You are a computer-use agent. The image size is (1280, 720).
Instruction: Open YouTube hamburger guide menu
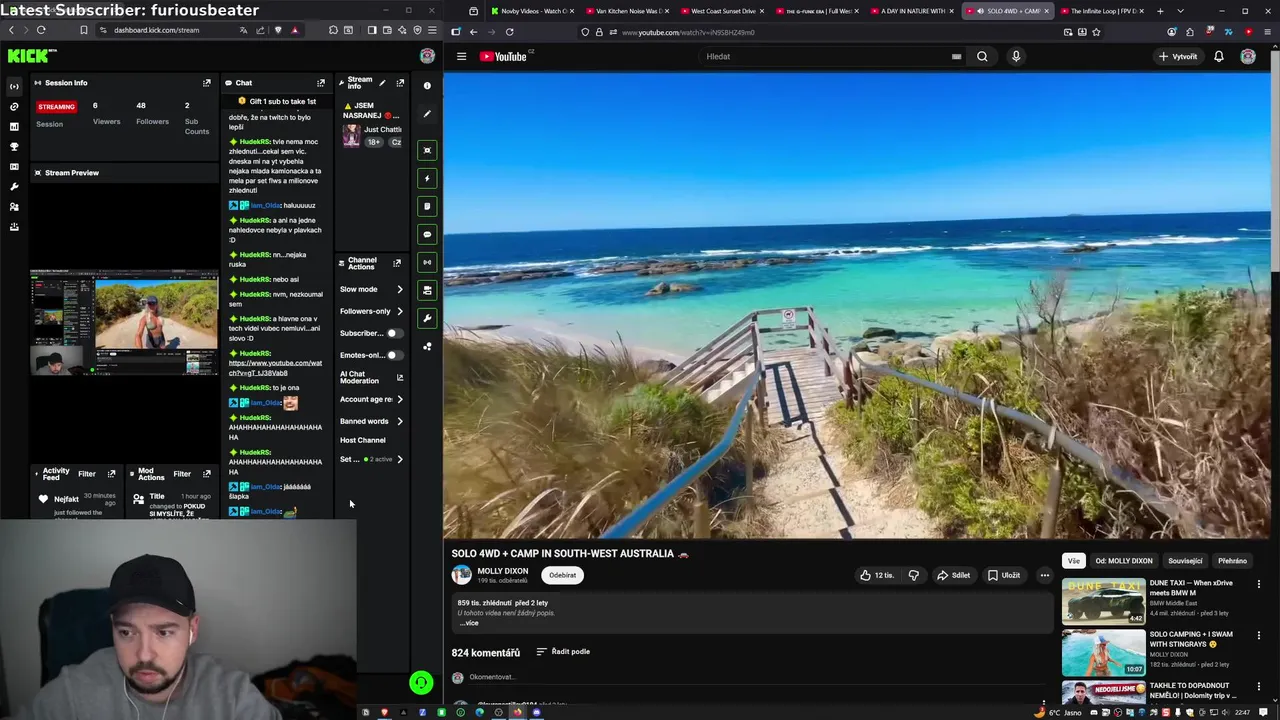click(461, 57)
